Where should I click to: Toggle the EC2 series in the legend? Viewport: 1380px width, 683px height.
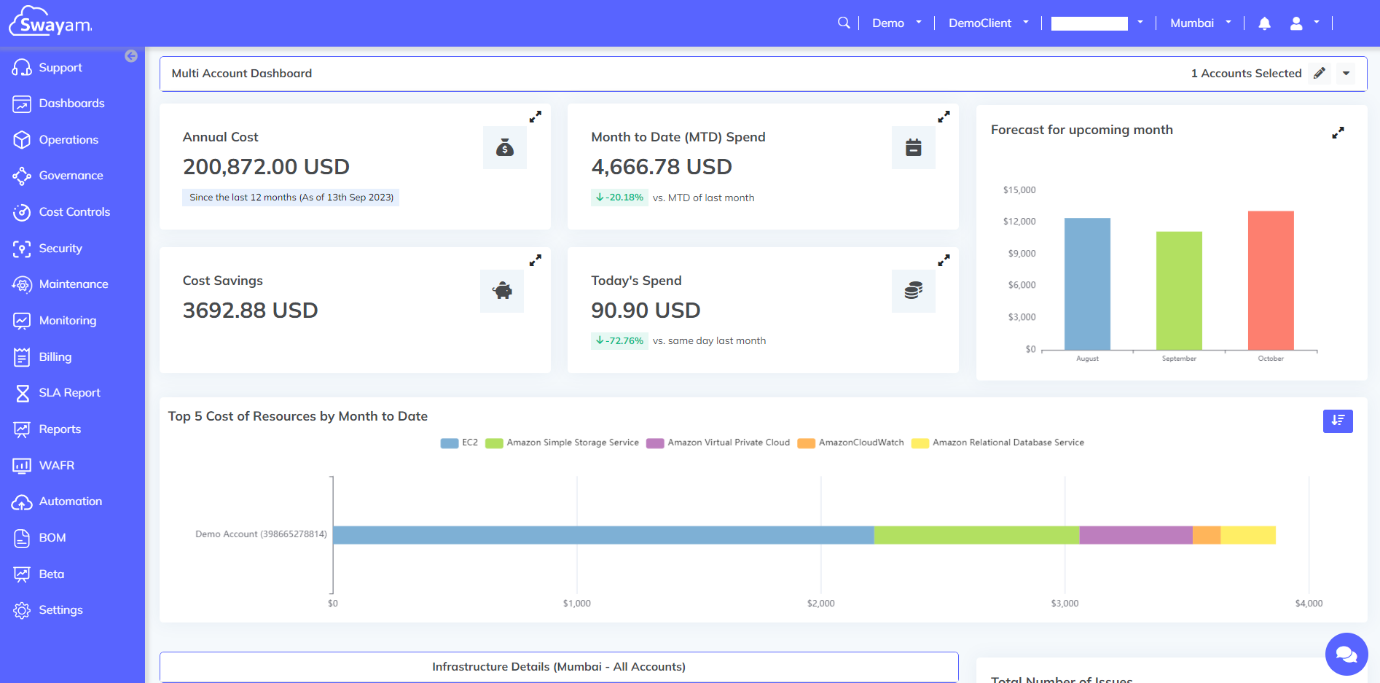(x=460, y=442)
